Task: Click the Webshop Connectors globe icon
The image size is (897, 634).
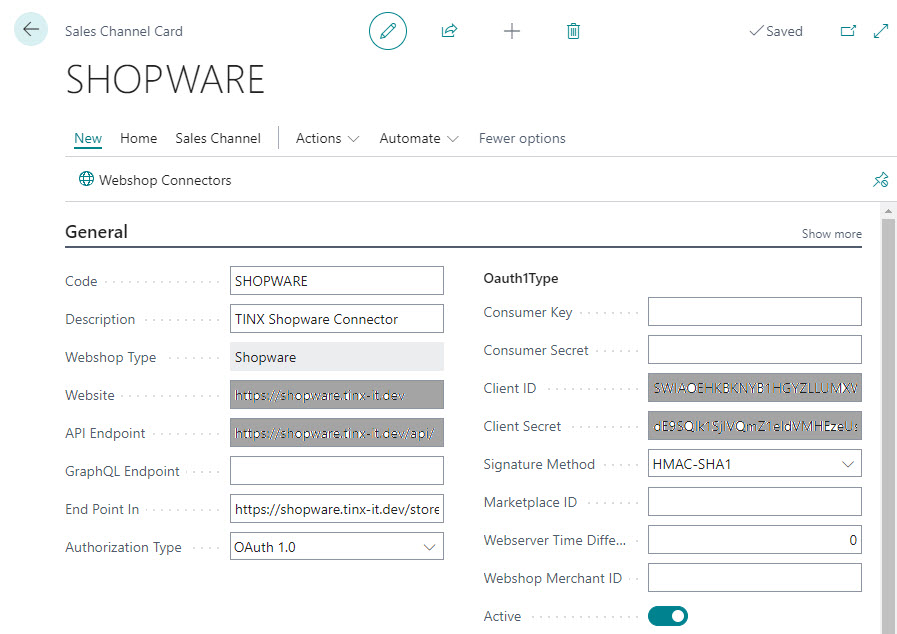Action: (x=86, y=179)
